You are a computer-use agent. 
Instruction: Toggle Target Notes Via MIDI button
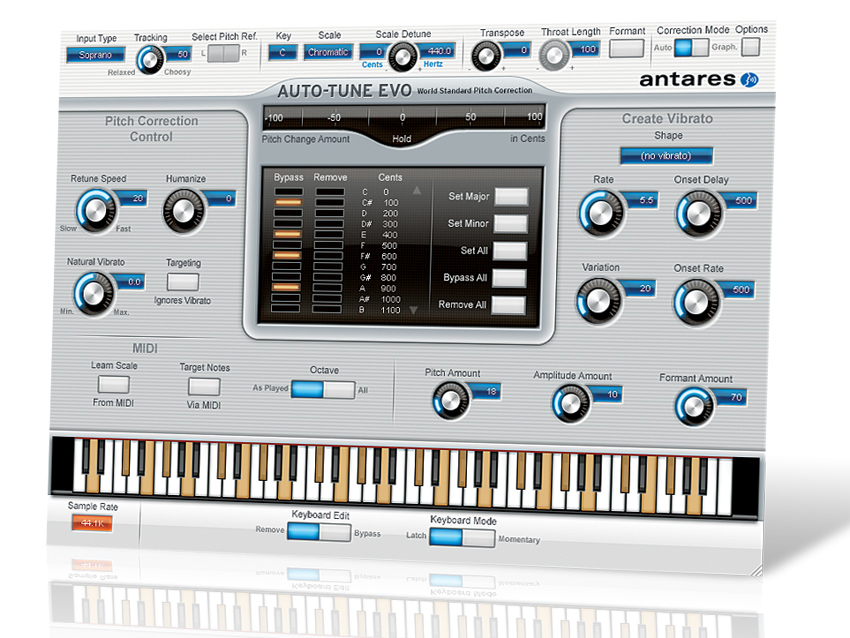pyautogui.click(x=204, y=386)
